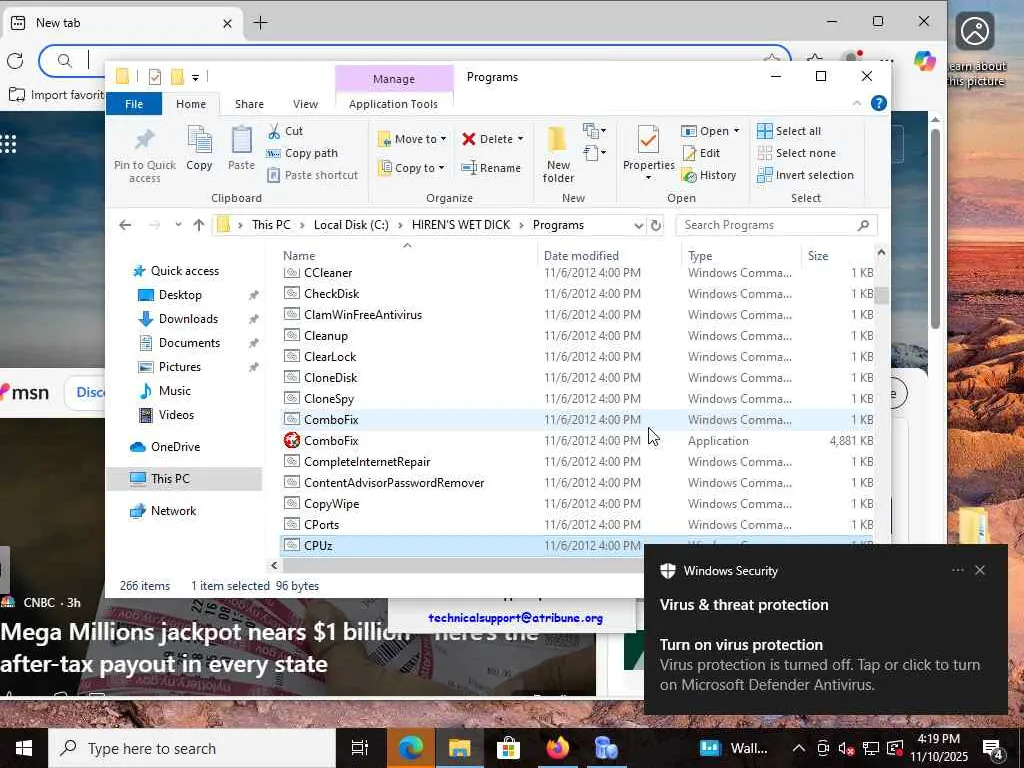Dismiss the Windows Security notification
This screenshot has width=1024, height=768.
click(x=980, y=570)
